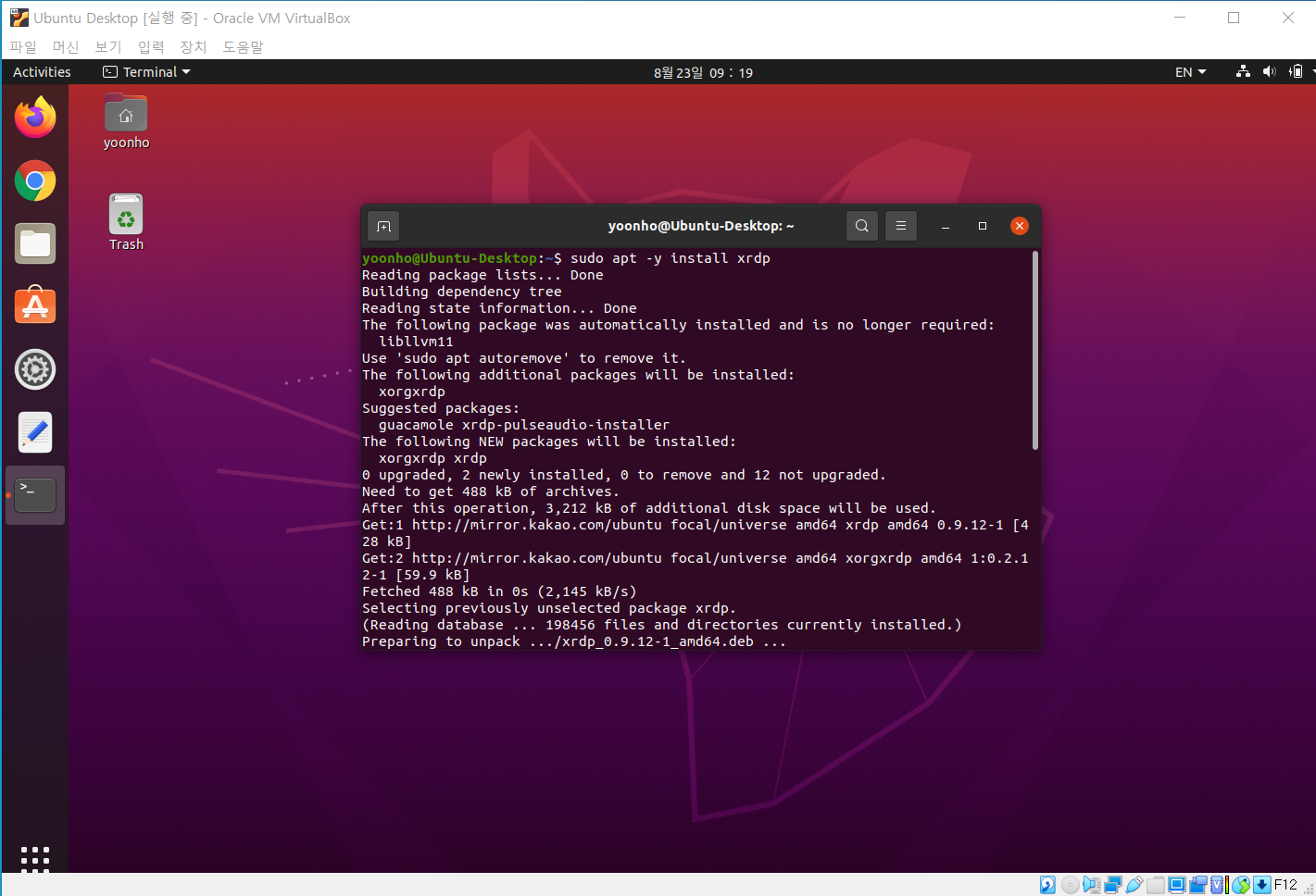Click VirtualBox network adapters status icon
The height and width of the screenshot is (896, 1316).
pos(1113,885)
